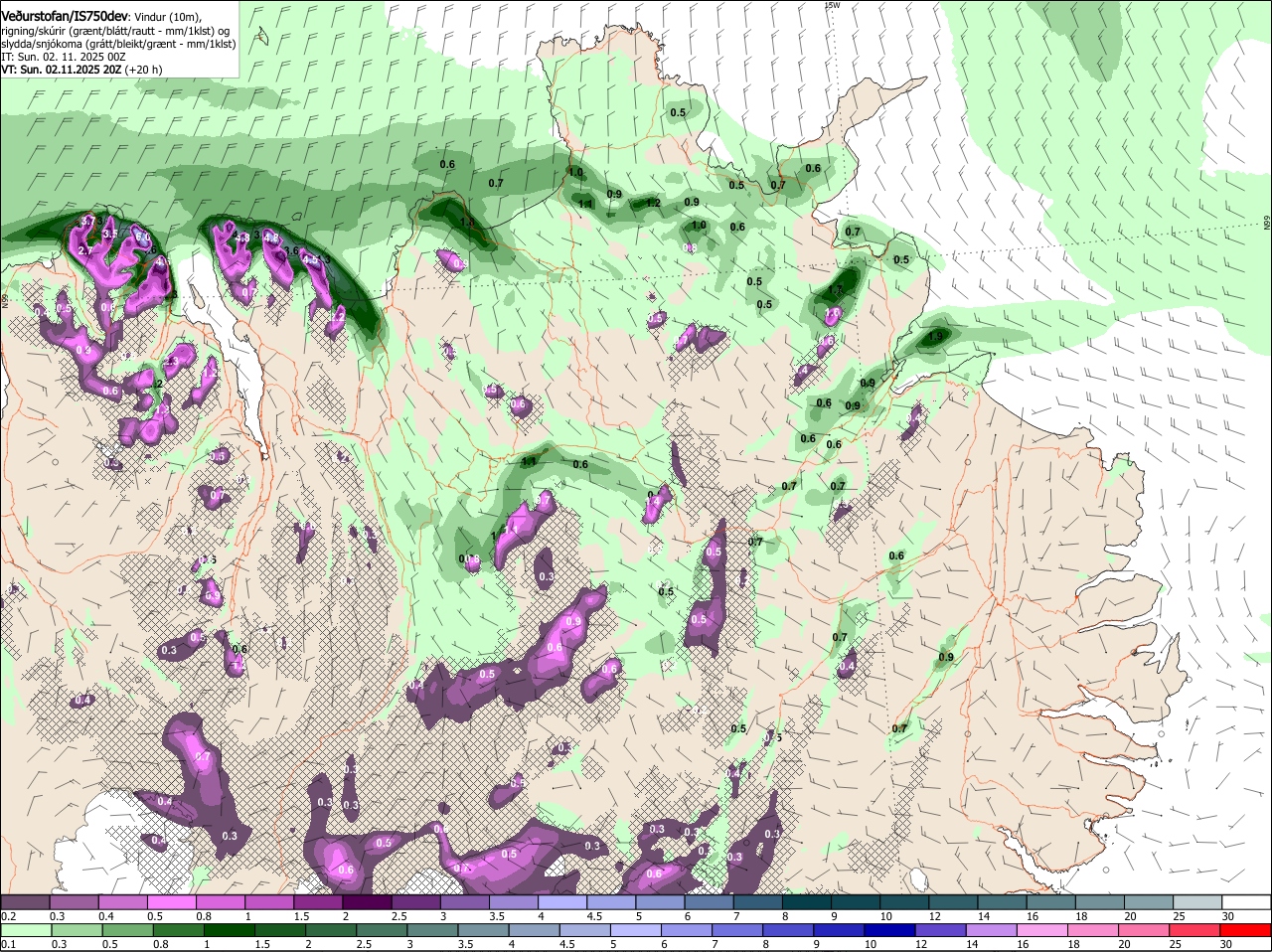
Task: Pick the dark green rain swatch between 1 and 1.5
Action: [228, 930]
